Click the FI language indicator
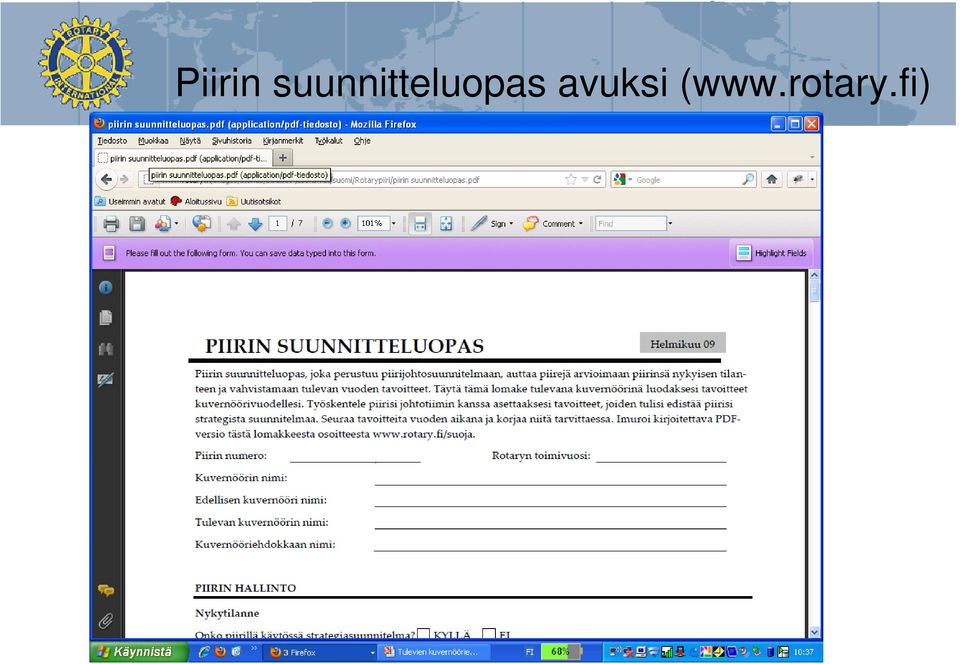Viewport: 960px width, 664px height. point(530,652)
